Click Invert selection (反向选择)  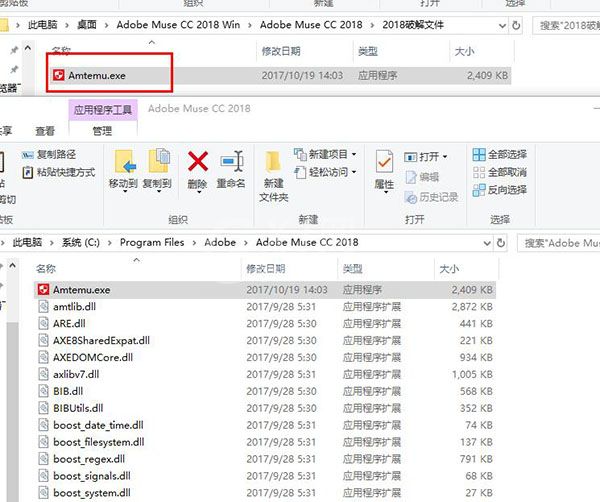pyautogui.click(x=500, y=190)
